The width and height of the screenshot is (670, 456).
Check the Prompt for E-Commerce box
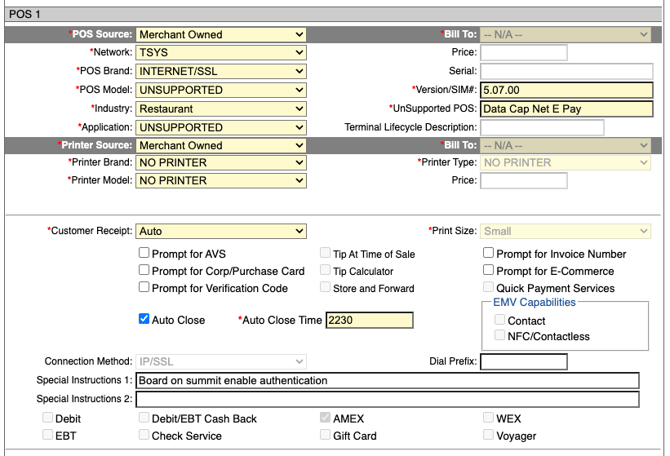[x=488, y=271]
